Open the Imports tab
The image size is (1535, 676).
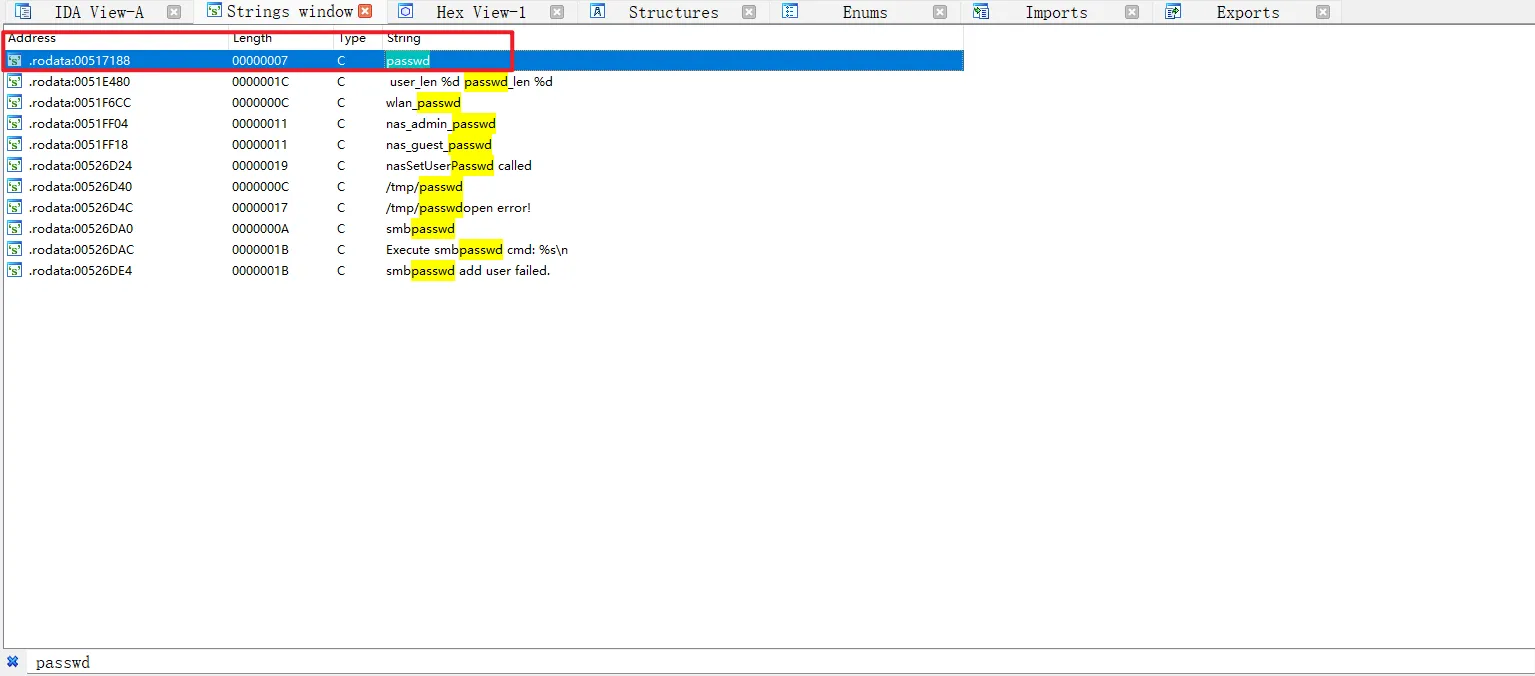click(1056, 12)
